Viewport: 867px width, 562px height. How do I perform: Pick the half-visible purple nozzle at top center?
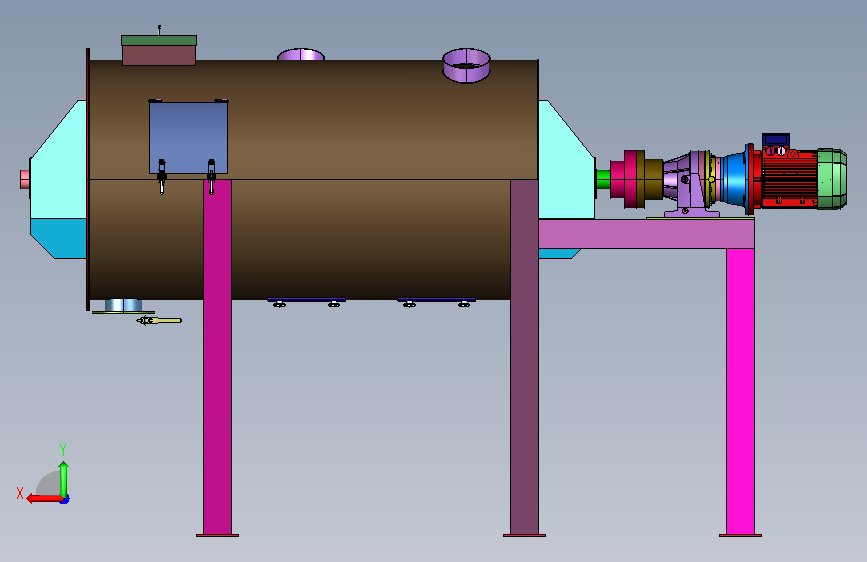[301, 55]
